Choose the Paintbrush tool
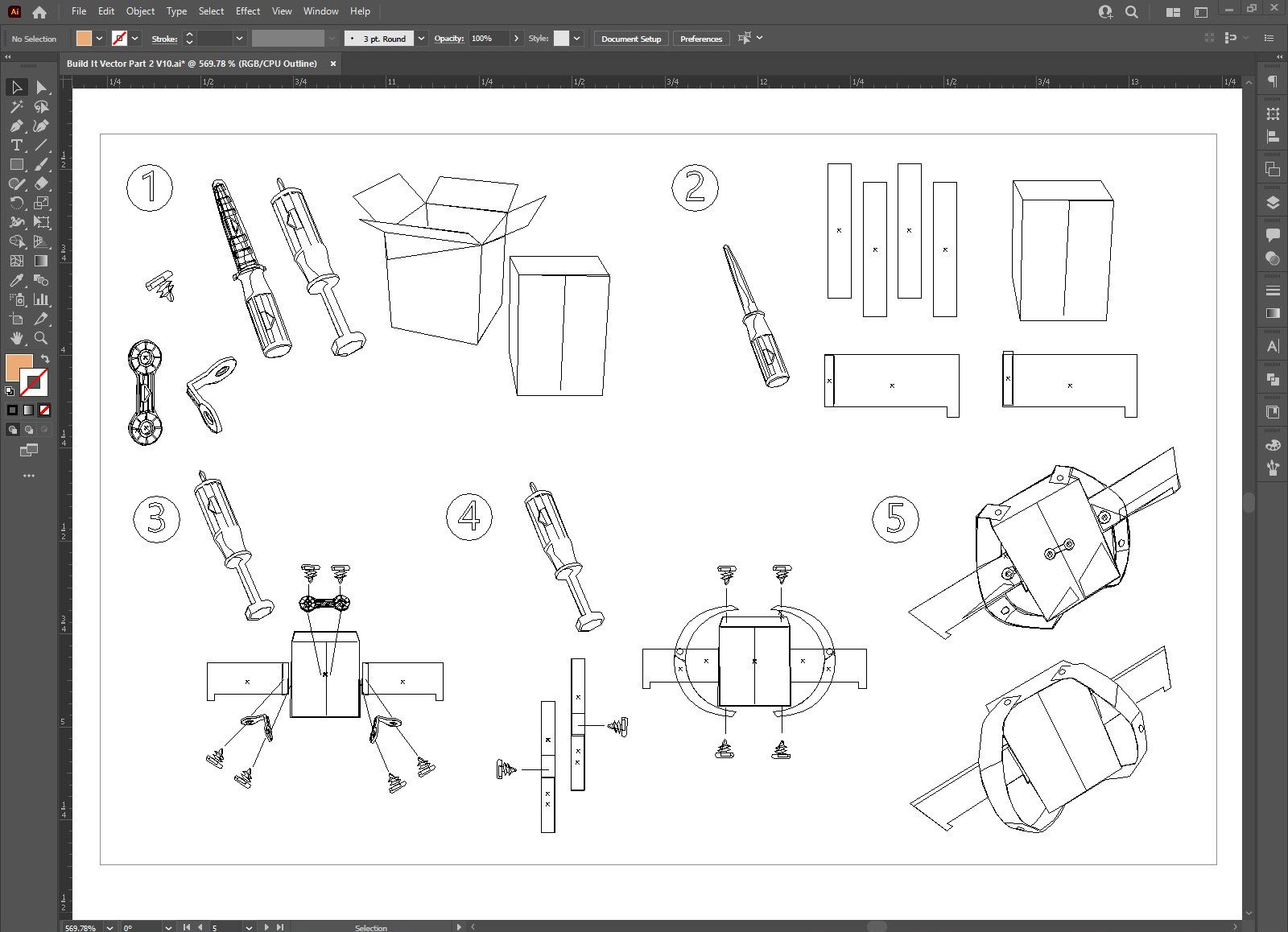This screenshot has height=932, width=1288. pos(41,164)
